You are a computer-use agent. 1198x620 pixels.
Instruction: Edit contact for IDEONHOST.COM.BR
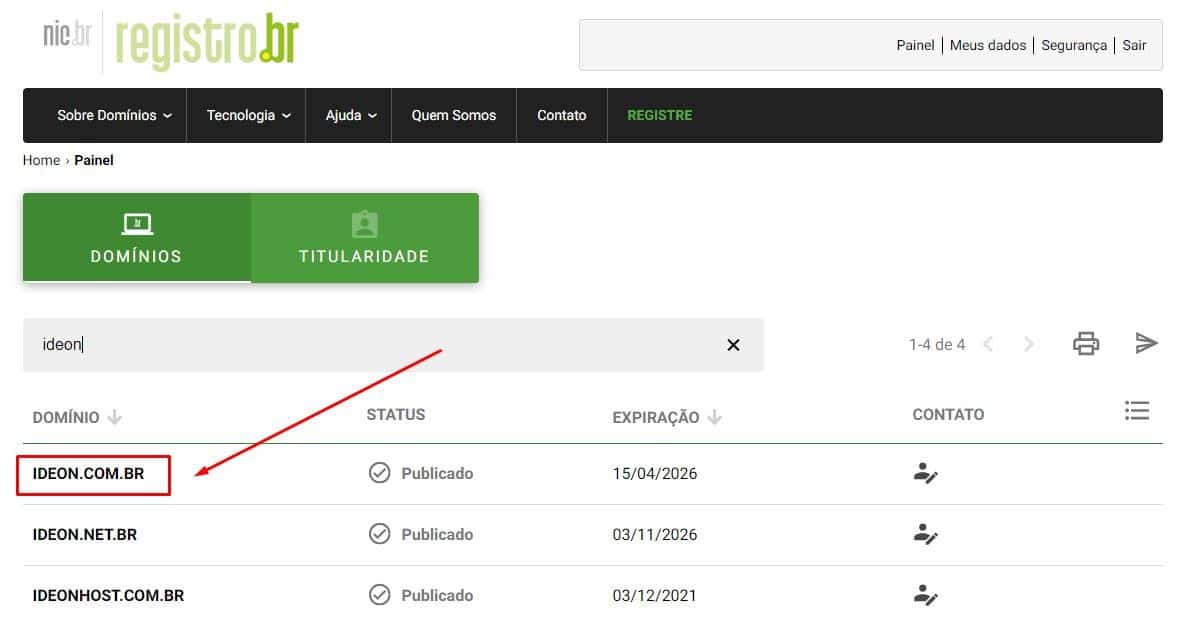click(925, 596)
